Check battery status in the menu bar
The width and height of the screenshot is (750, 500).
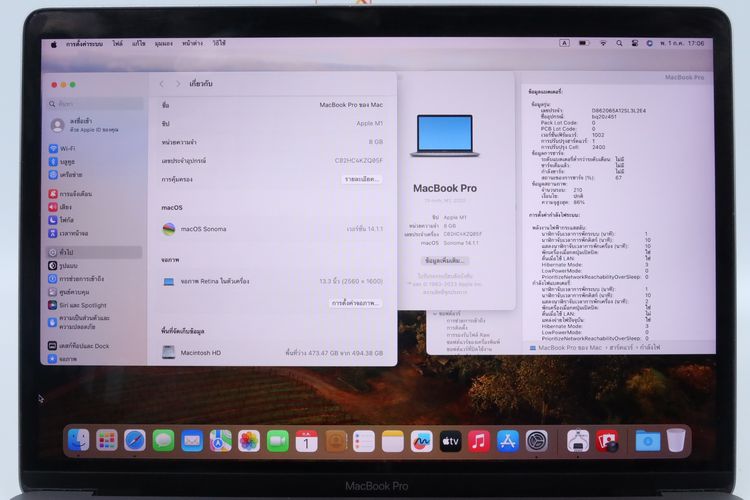coord(584,43)
